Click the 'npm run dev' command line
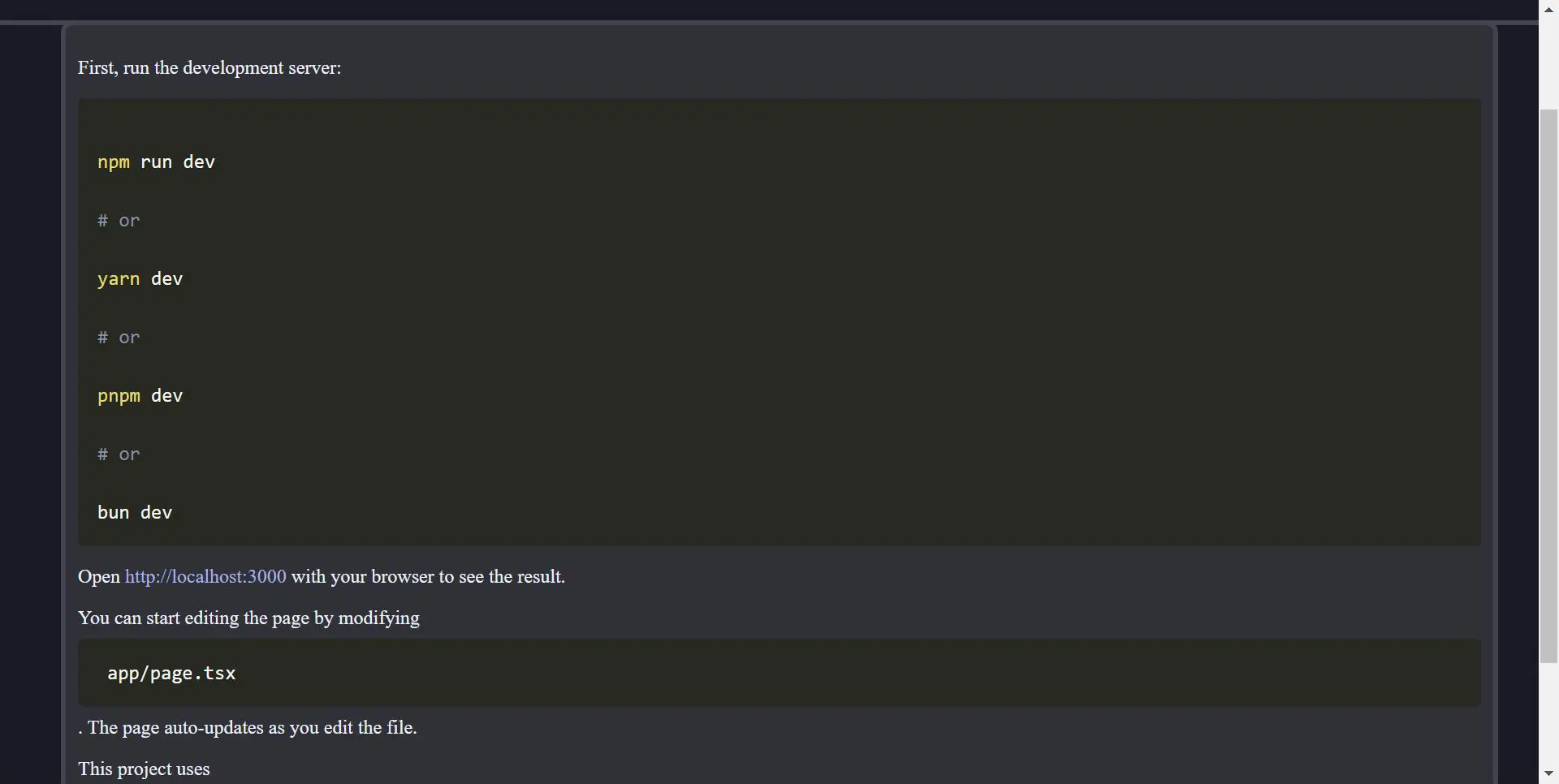This screenshot has height=784, width=1559. coord(156,162)
